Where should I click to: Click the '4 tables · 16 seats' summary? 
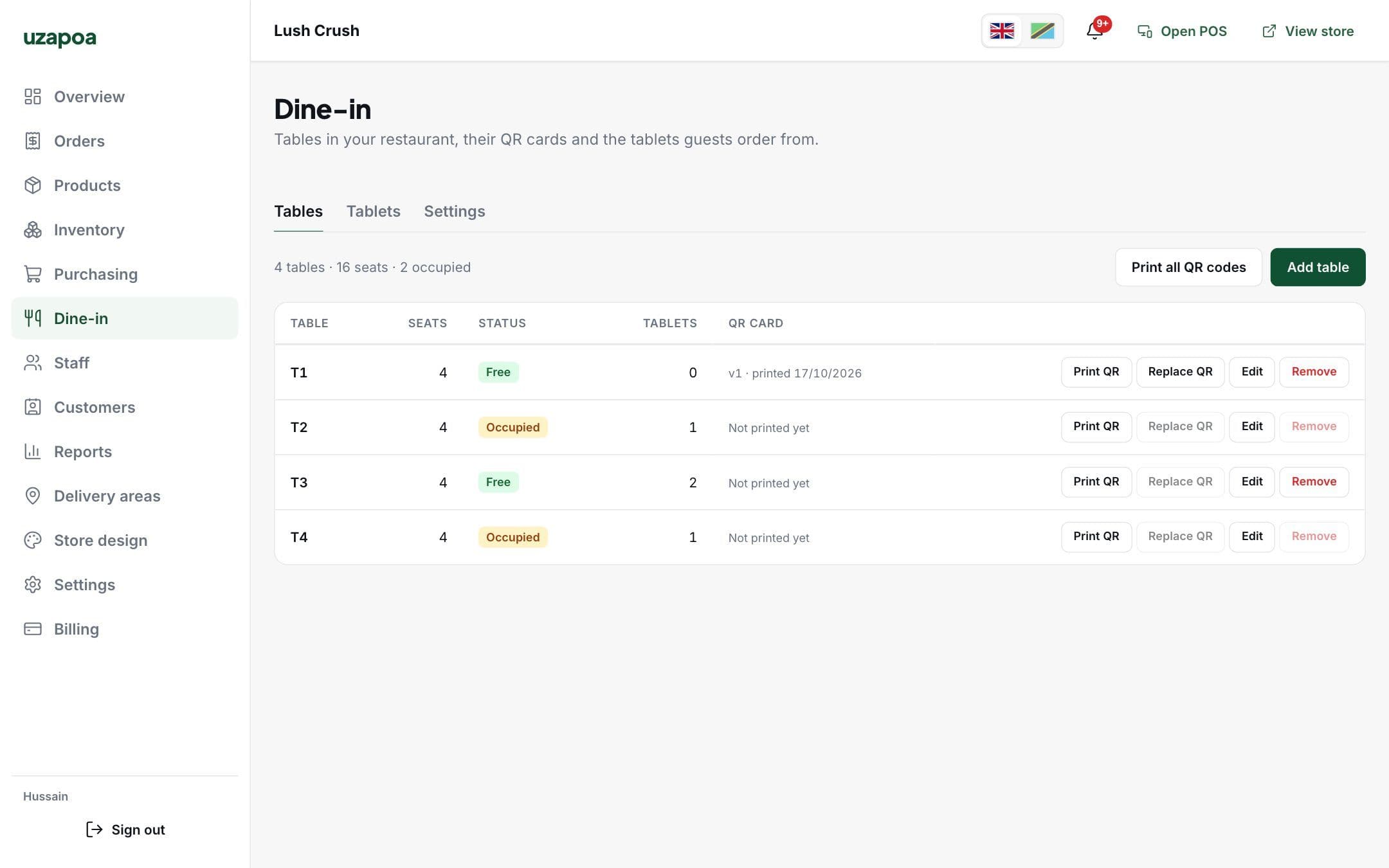[x=331, y=267]
